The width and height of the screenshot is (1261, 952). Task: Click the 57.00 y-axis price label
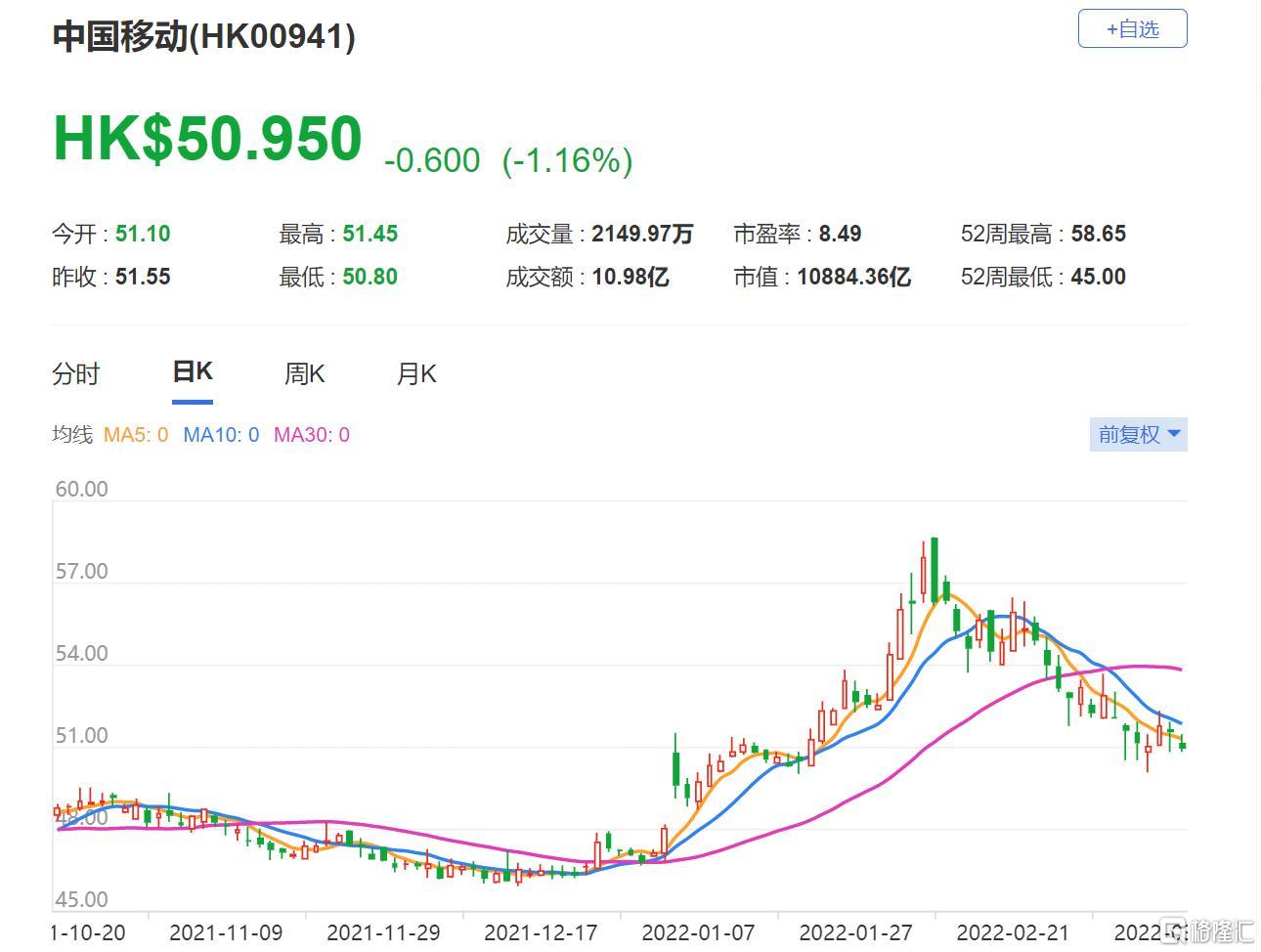click(81, 571)
